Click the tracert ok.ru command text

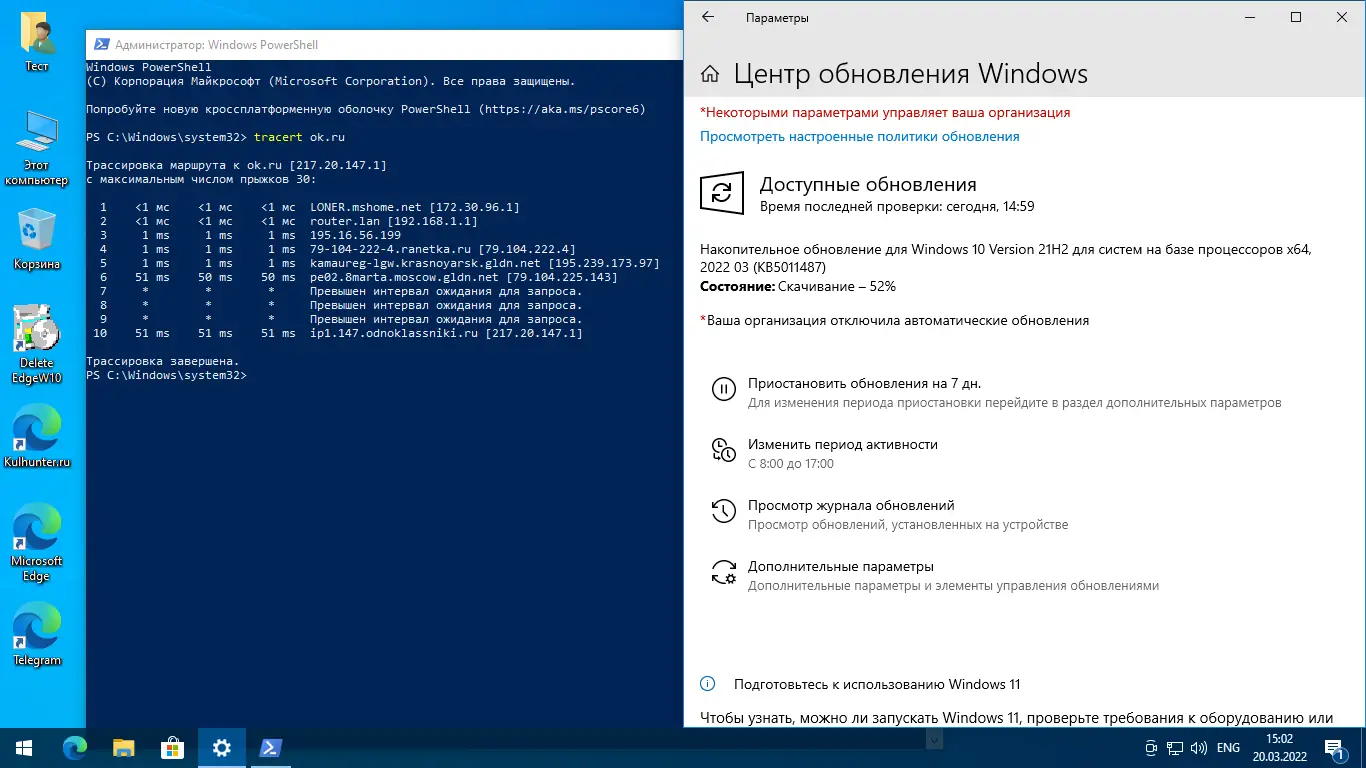(299, 137)
